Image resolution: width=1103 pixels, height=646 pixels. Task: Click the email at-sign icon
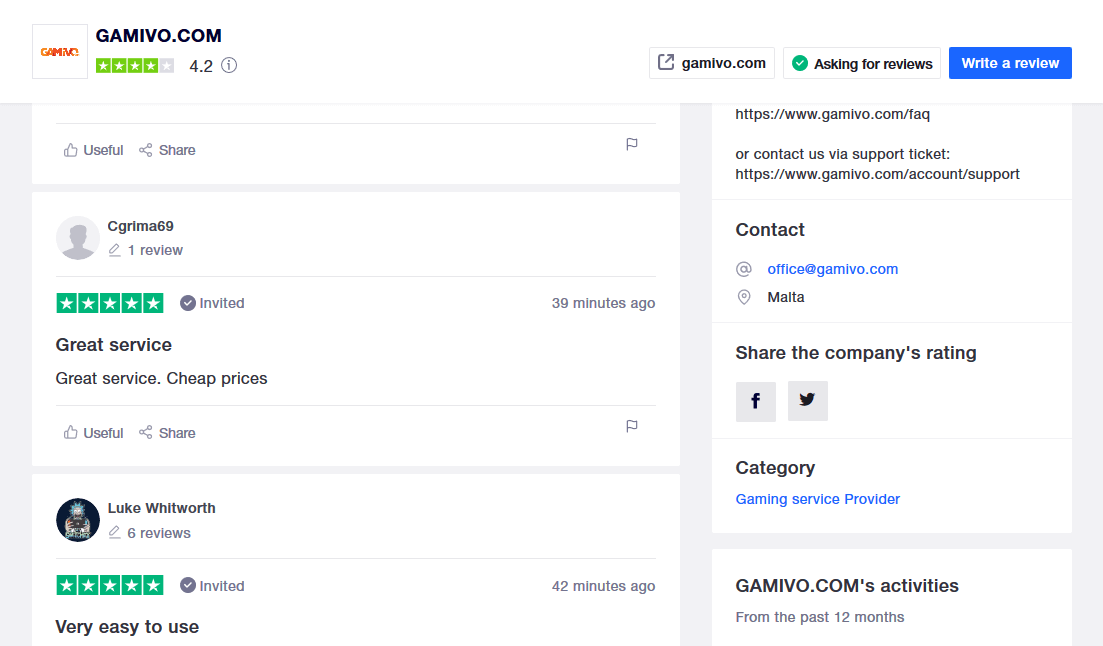[x=744, y=269]
